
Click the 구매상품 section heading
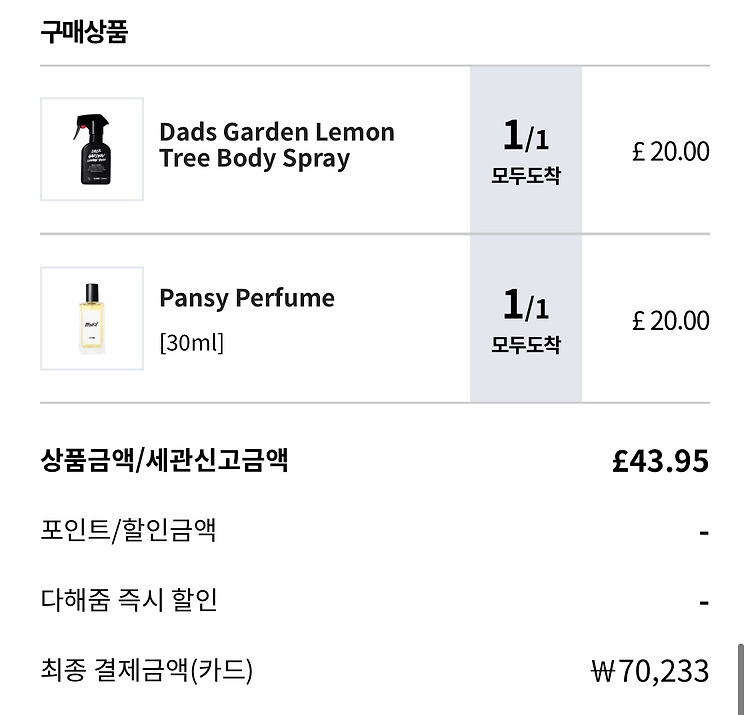84,32
